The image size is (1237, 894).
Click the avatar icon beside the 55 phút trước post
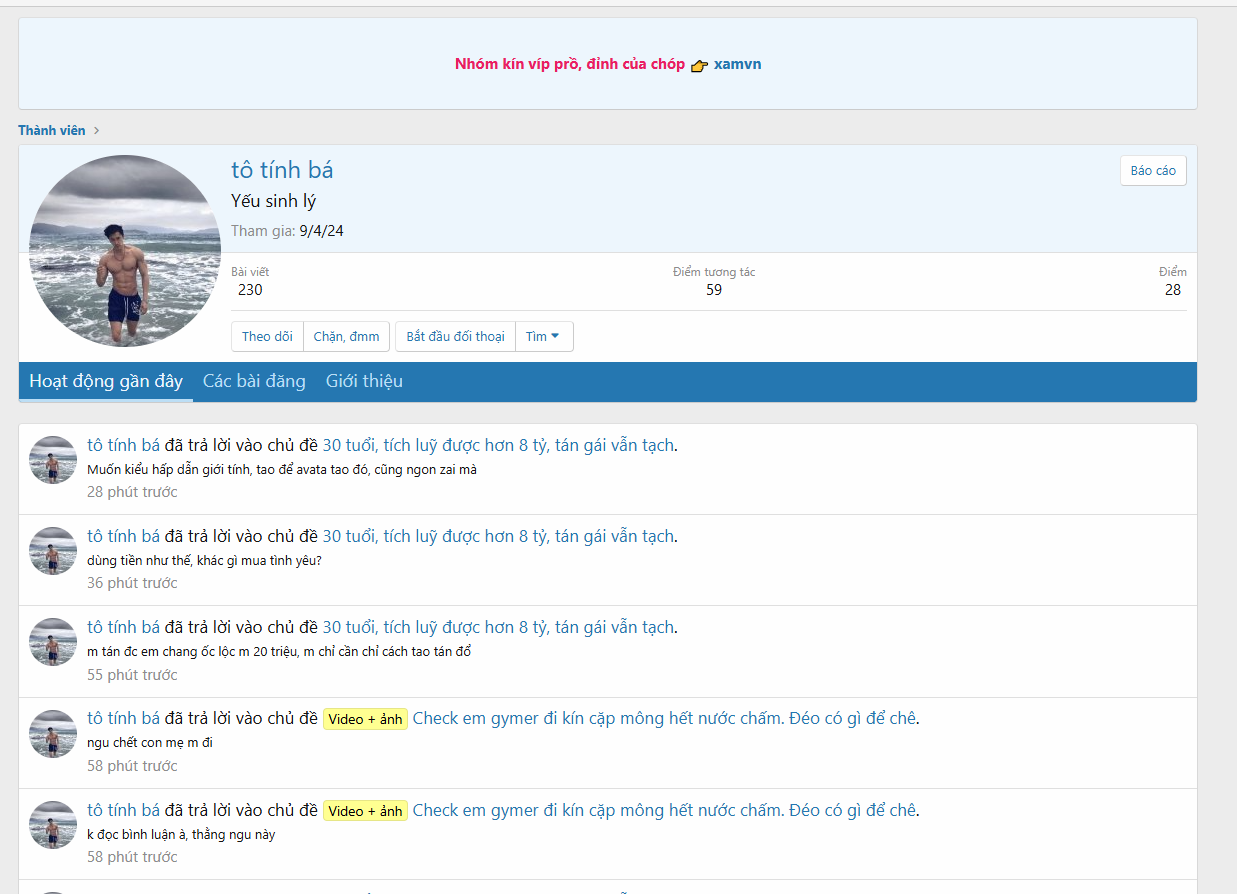53,642
